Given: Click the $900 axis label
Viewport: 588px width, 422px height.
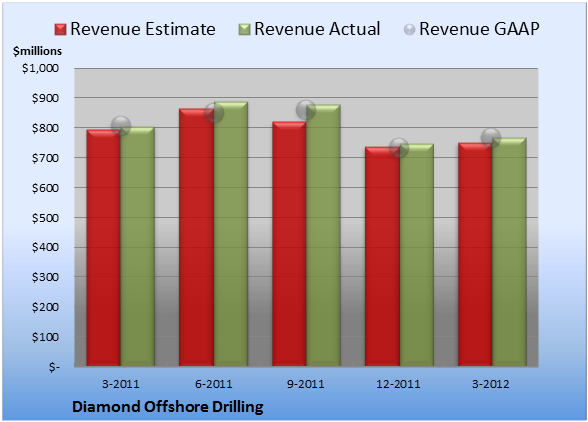Looking at the screenshot, I should point(45,98).
